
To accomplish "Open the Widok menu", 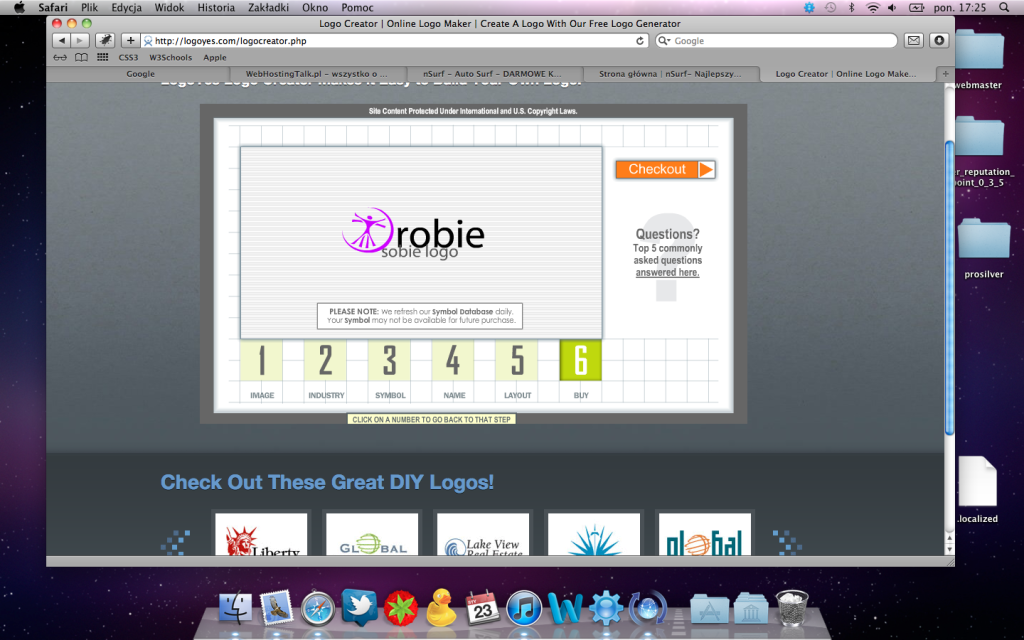I will (x=169, y=7).
